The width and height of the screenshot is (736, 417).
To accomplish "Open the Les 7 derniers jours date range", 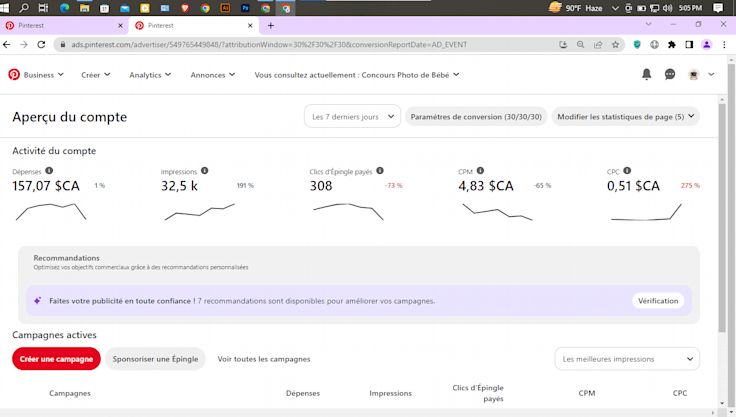I will pyautogui.click(x=353, y=116).
